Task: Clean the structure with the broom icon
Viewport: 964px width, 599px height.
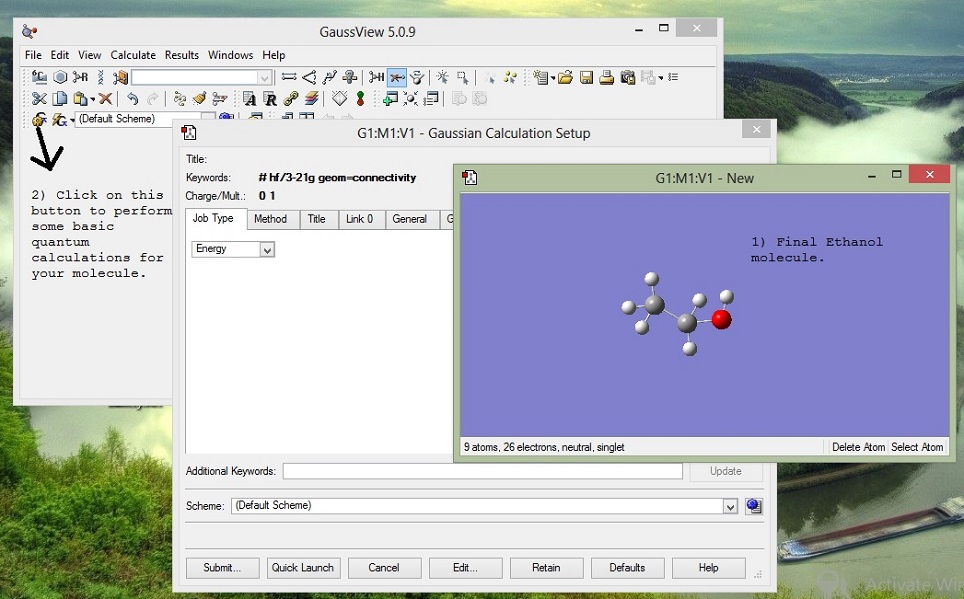Action: pos(199,98)
